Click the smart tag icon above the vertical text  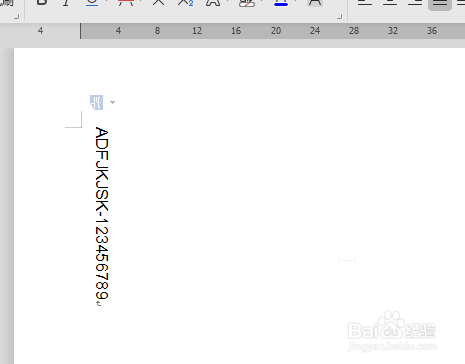(96, 102)
